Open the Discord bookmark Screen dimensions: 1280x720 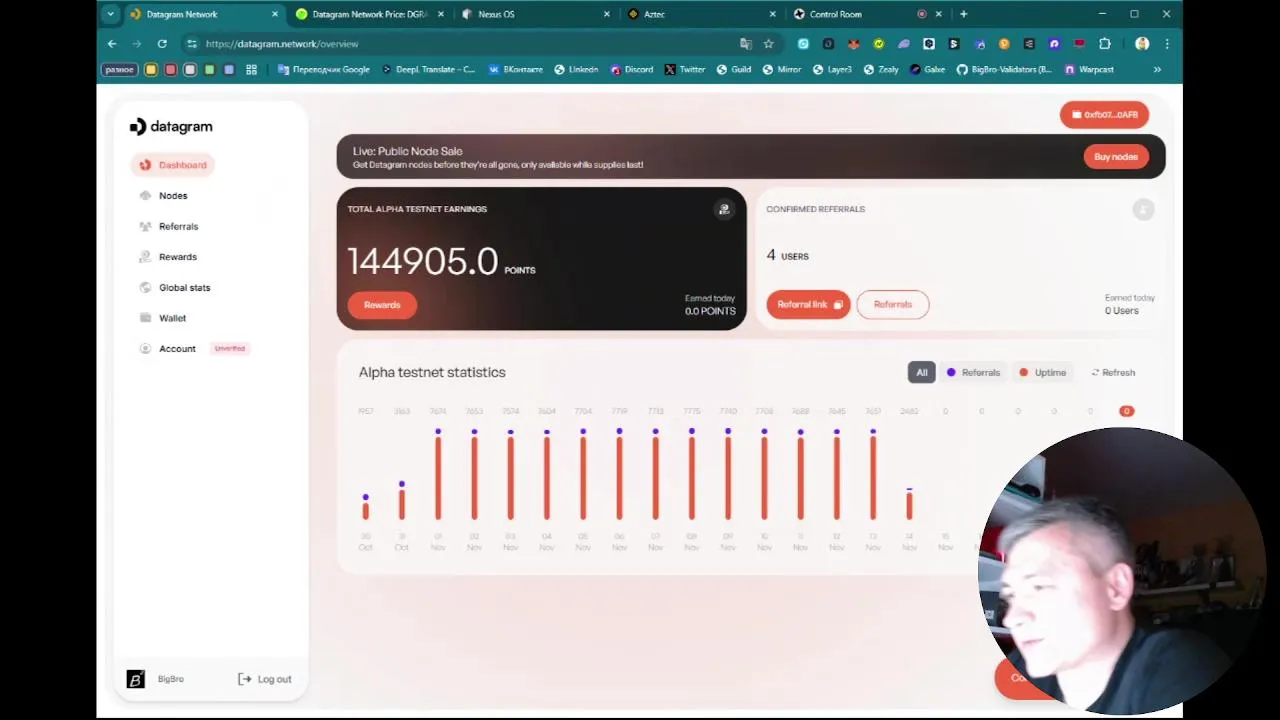click(x=631, y=70)
